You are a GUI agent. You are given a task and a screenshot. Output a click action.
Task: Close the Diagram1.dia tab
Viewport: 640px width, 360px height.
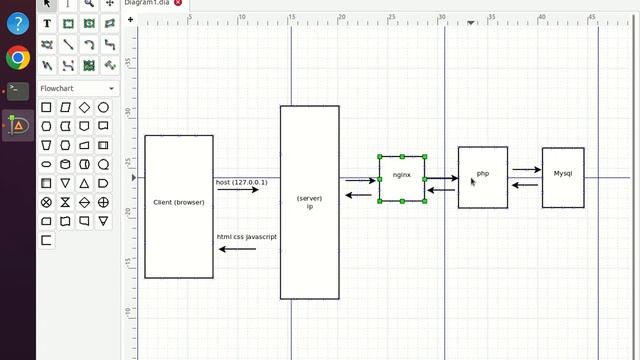click(178, 2)
